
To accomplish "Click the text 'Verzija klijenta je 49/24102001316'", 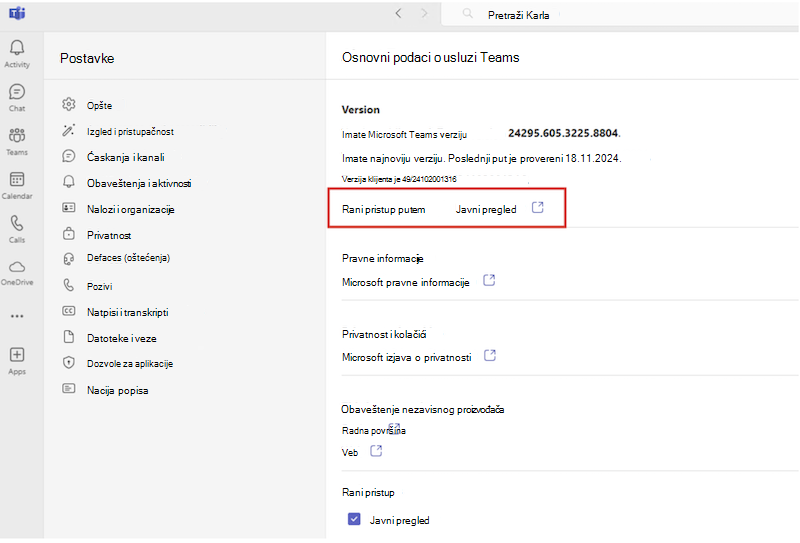I will point(399,179).
